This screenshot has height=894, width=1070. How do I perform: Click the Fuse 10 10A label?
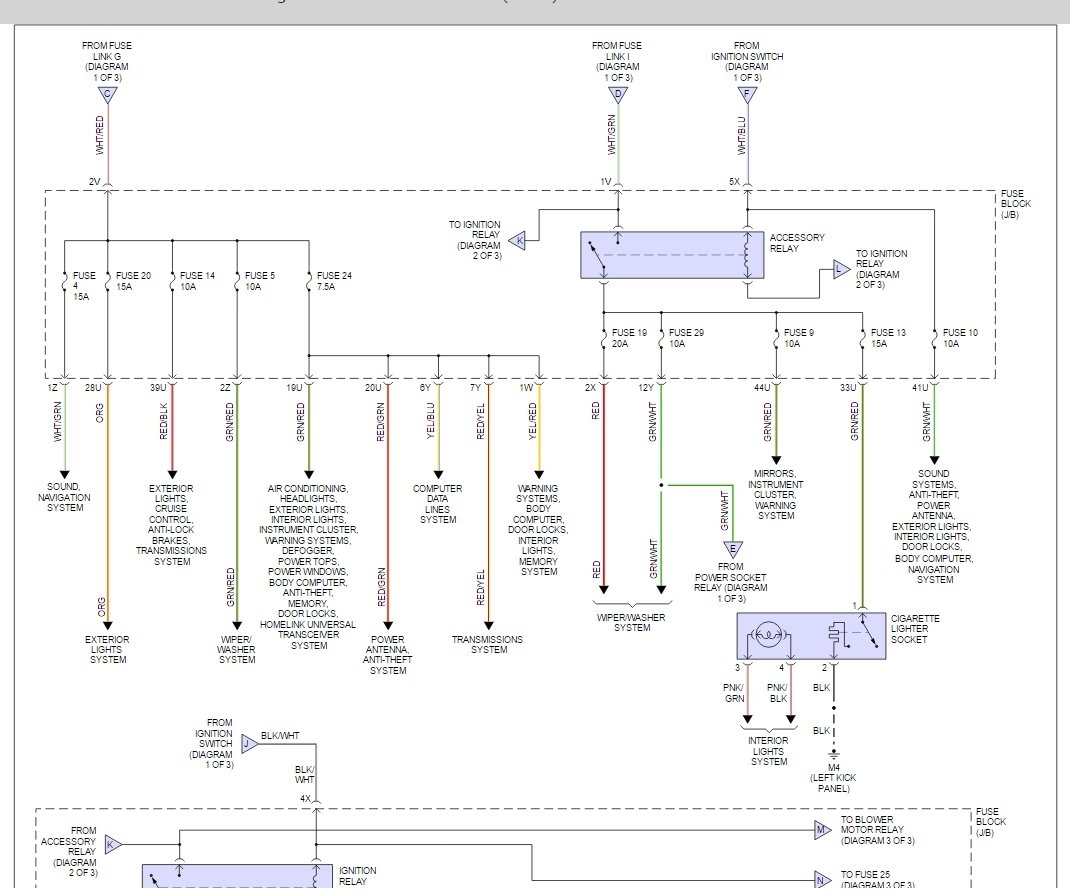point(960,338)
